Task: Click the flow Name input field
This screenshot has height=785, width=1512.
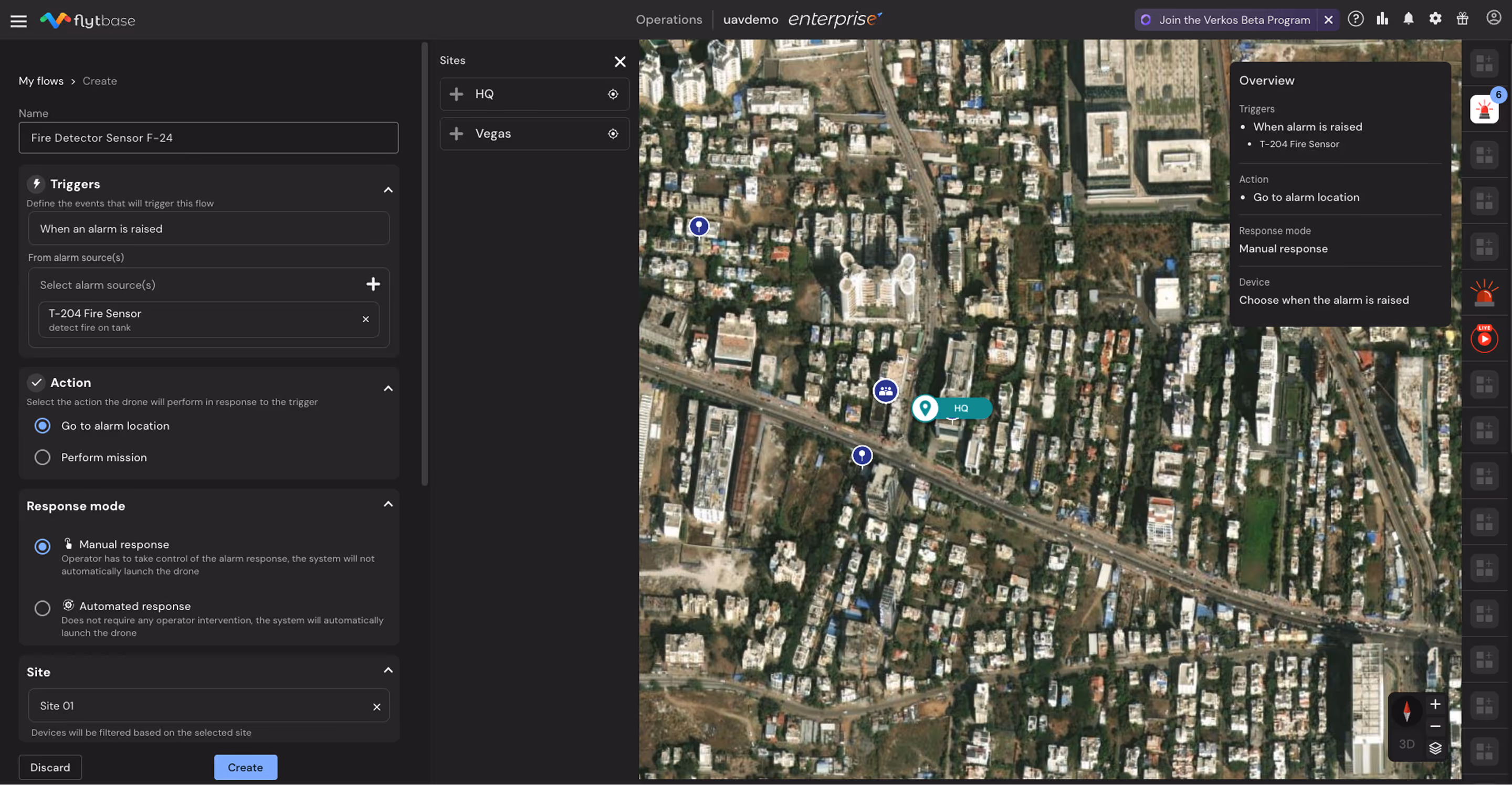Action: 208,138
